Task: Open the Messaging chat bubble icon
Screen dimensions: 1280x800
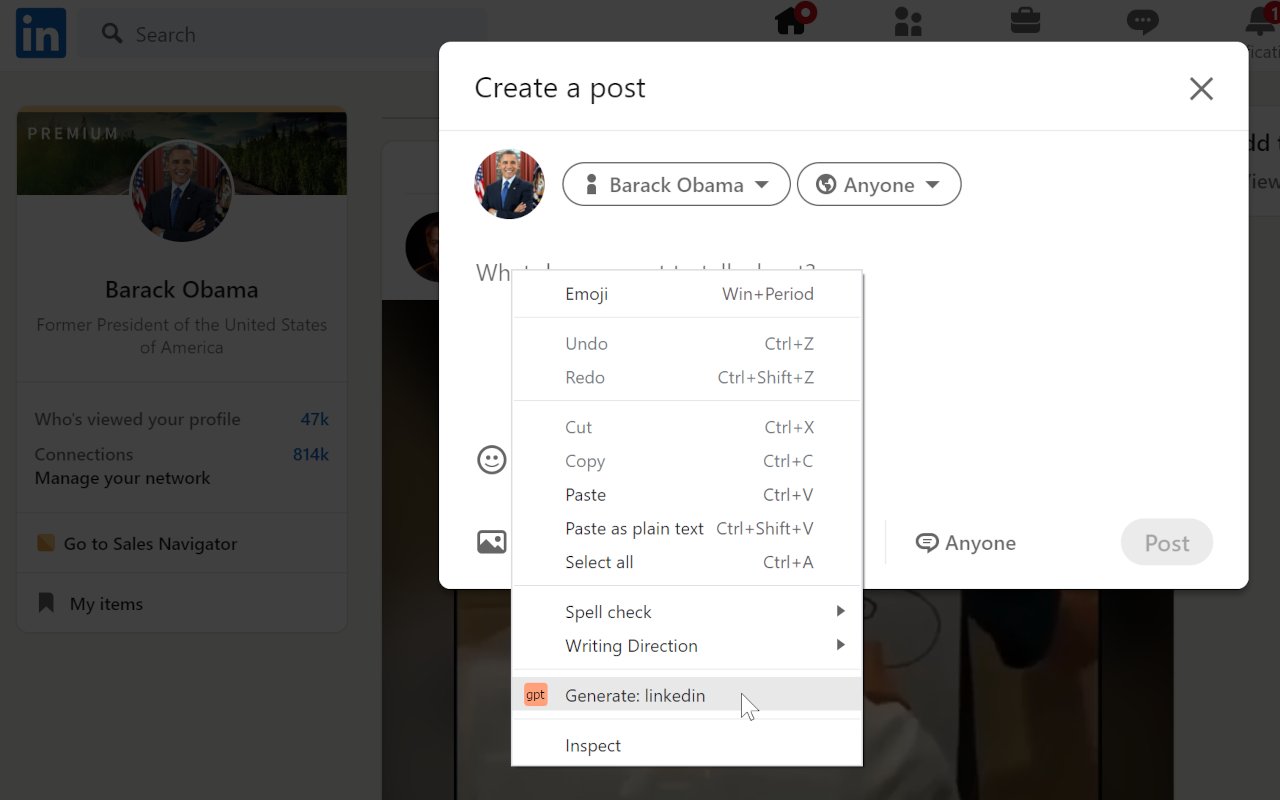Action: 1142,22
